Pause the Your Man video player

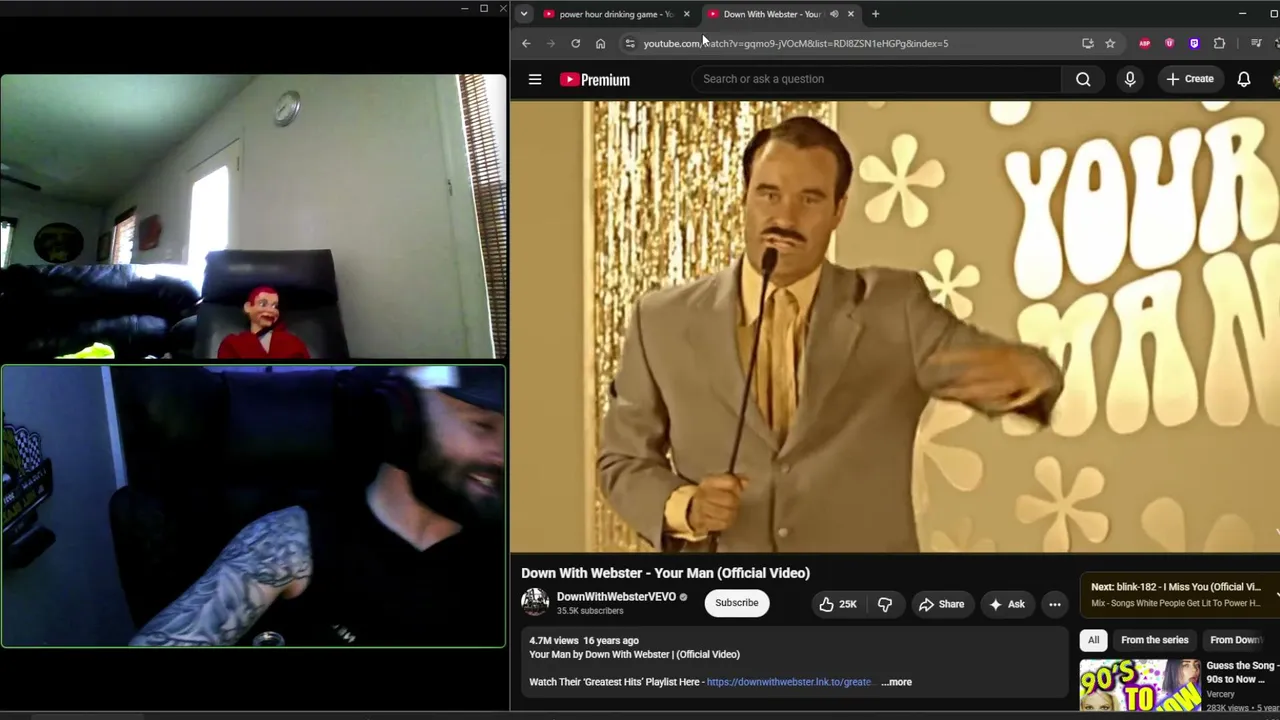click(895, 326)
